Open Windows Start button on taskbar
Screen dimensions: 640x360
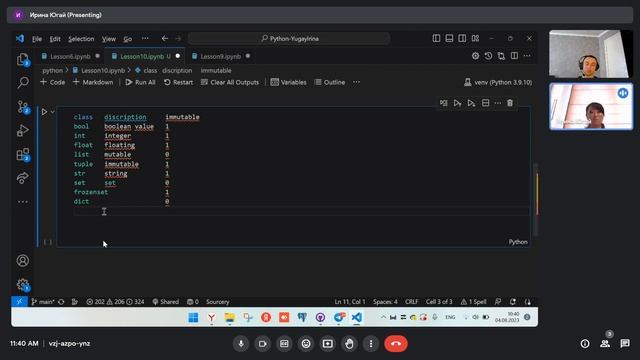tap(193, 317)
